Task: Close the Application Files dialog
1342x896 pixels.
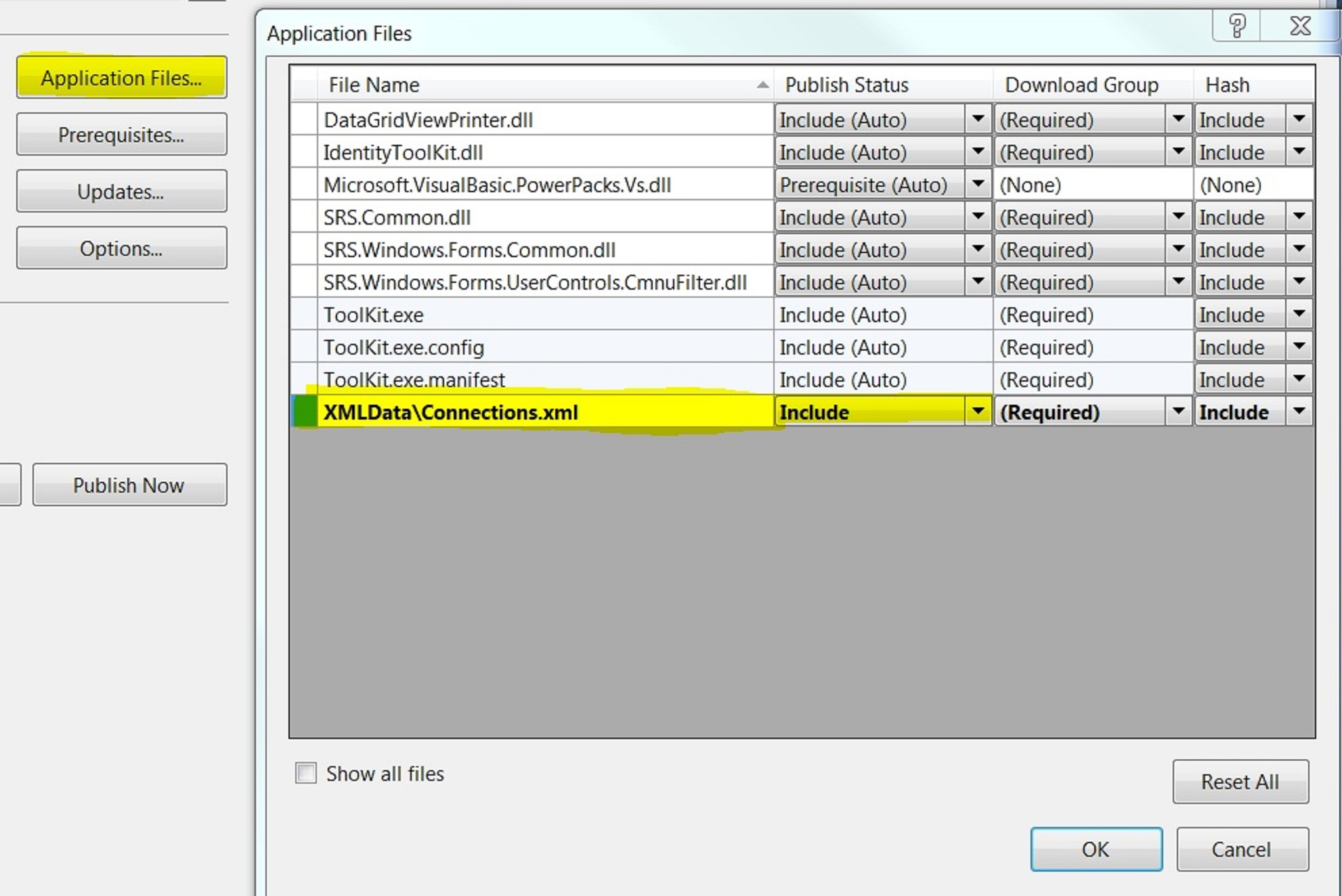Action: (x=1300, y=27)
